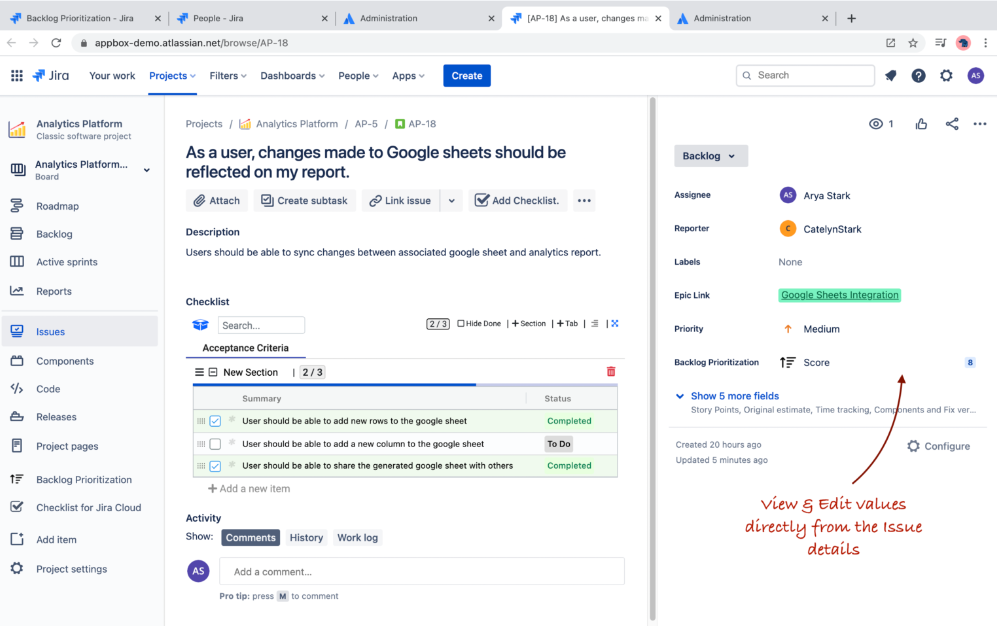Click the share issue icon

(951, 124)
